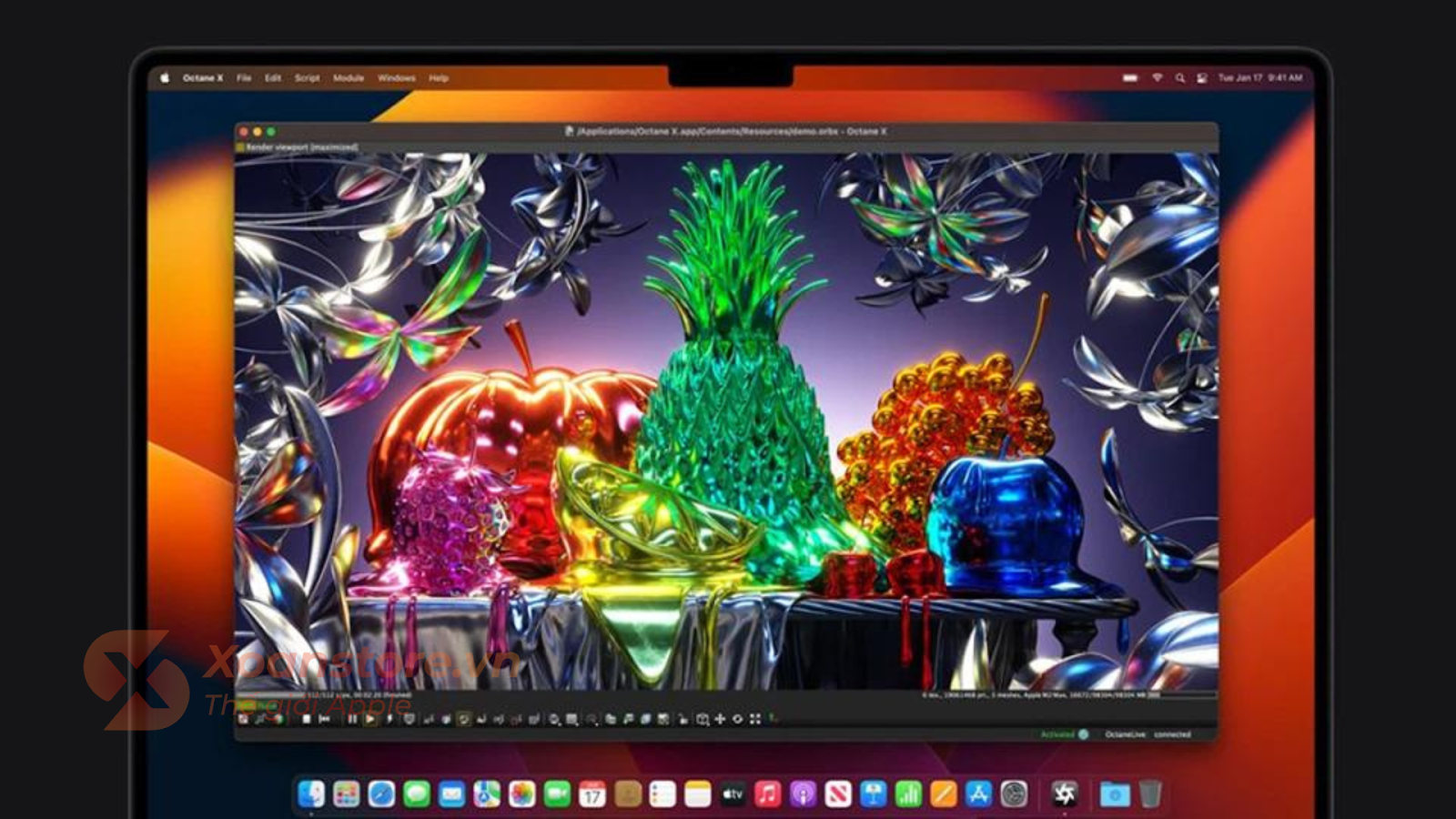1456x819 pixels.
Task: Click the play render button in toolbar
Action: (x=370, y=719)
